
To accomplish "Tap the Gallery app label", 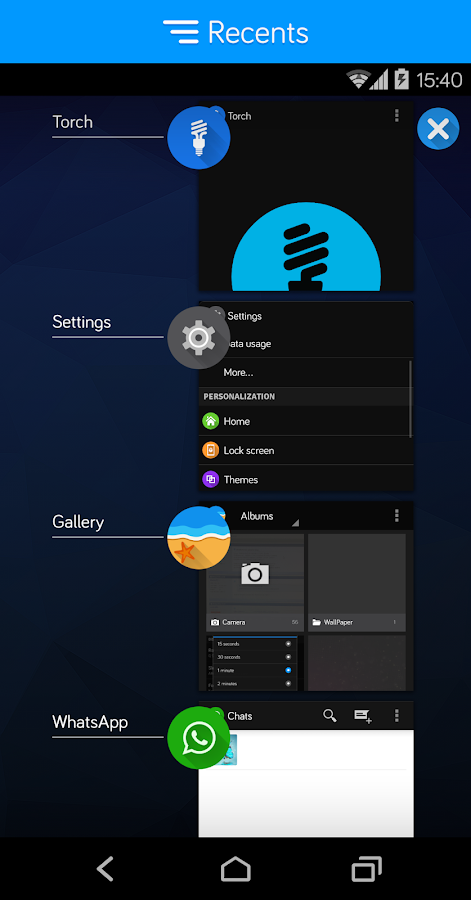I will click(78, 522).
